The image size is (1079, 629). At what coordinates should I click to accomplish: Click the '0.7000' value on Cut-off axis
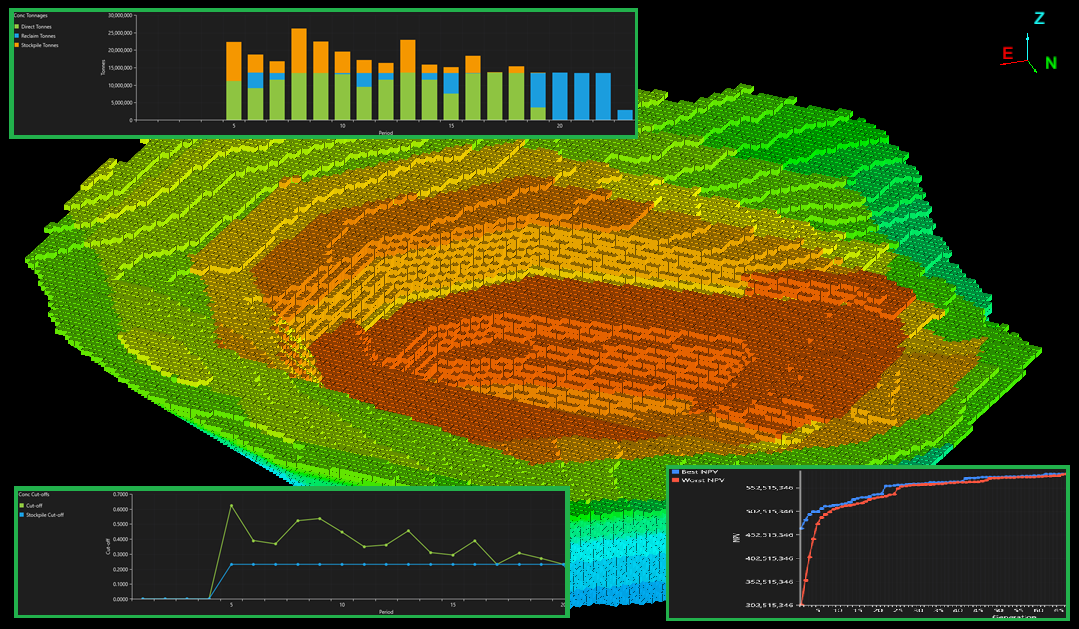pos(120,494)
